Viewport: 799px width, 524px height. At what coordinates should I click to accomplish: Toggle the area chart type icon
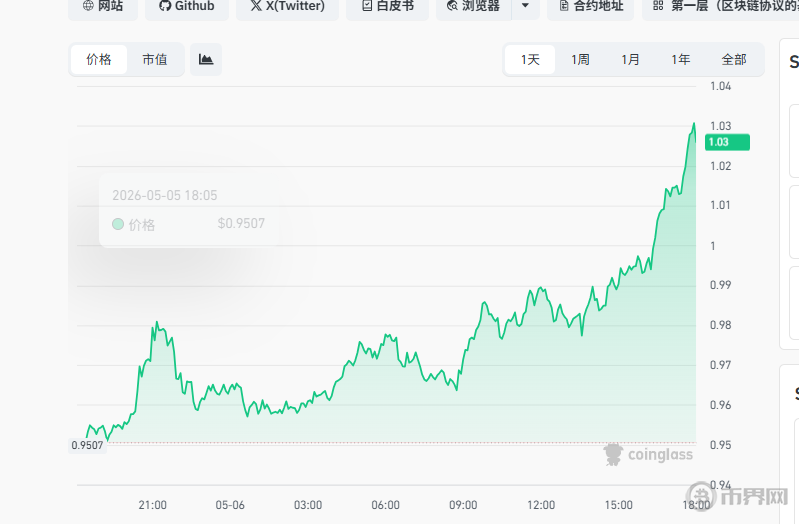click(206, 60)
